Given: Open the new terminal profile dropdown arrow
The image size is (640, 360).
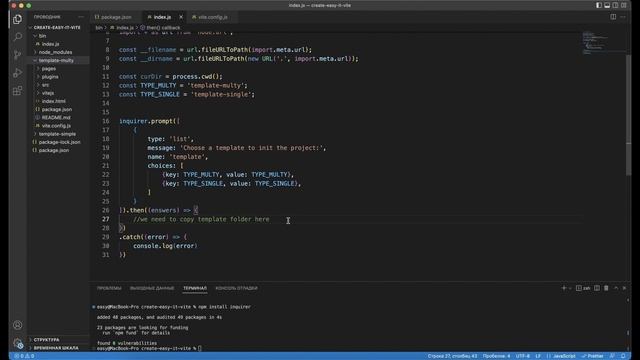Looking at the screenshot, I should point(570,288).
